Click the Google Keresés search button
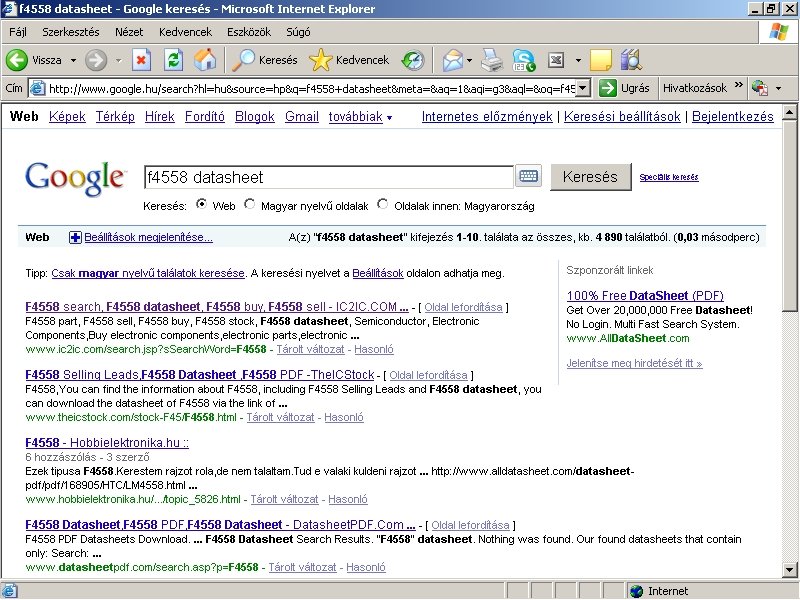800x600 pixels. (x=591, y=177)
